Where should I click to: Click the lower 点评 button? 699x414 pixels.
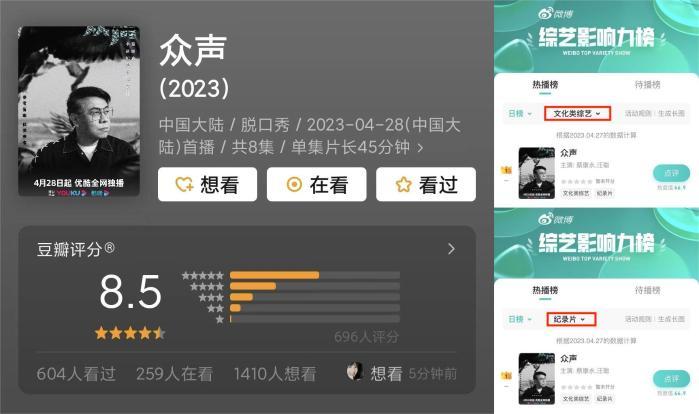coord(671,379)
